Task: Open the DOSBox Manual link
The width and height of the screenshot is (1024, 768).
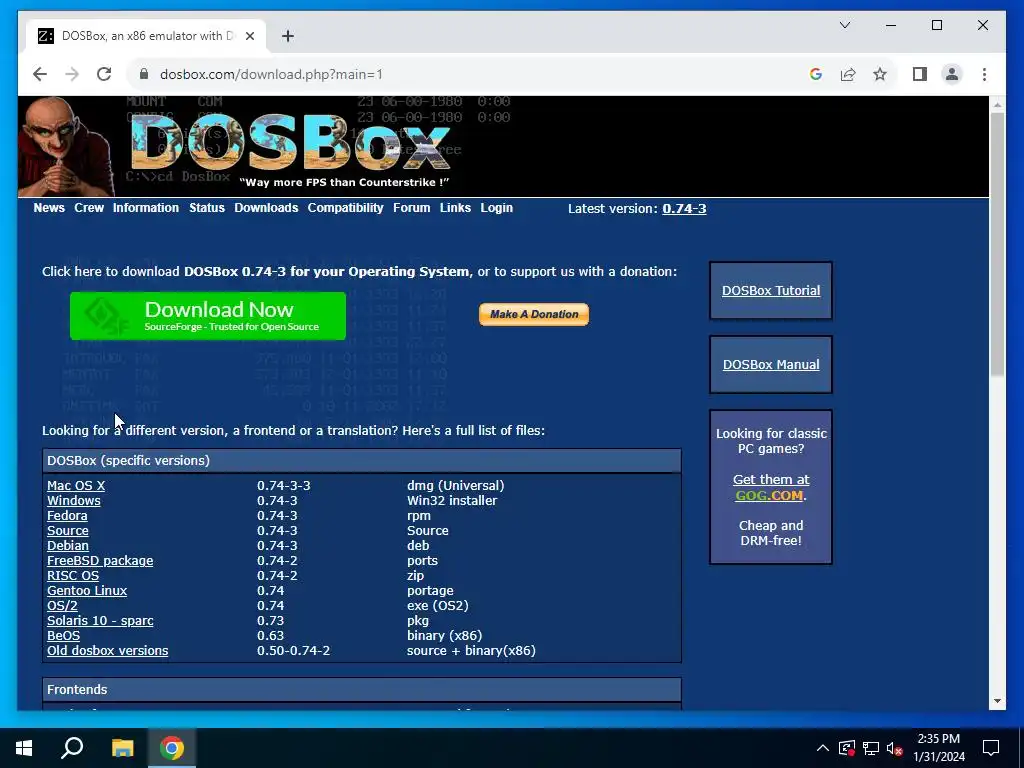Action: (771, 364)
